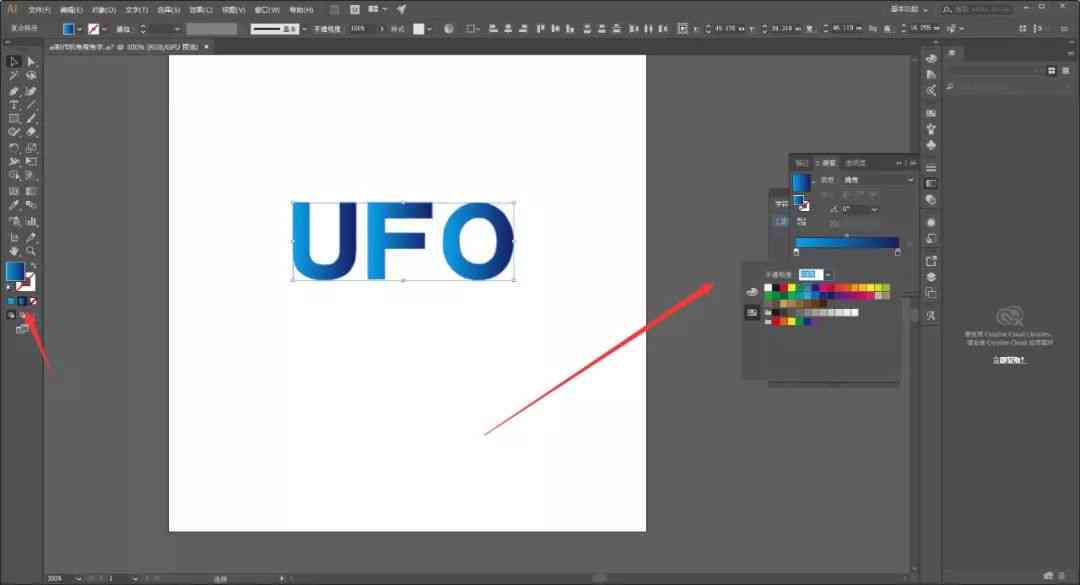Select the Rotate tool

pos(14,148)
